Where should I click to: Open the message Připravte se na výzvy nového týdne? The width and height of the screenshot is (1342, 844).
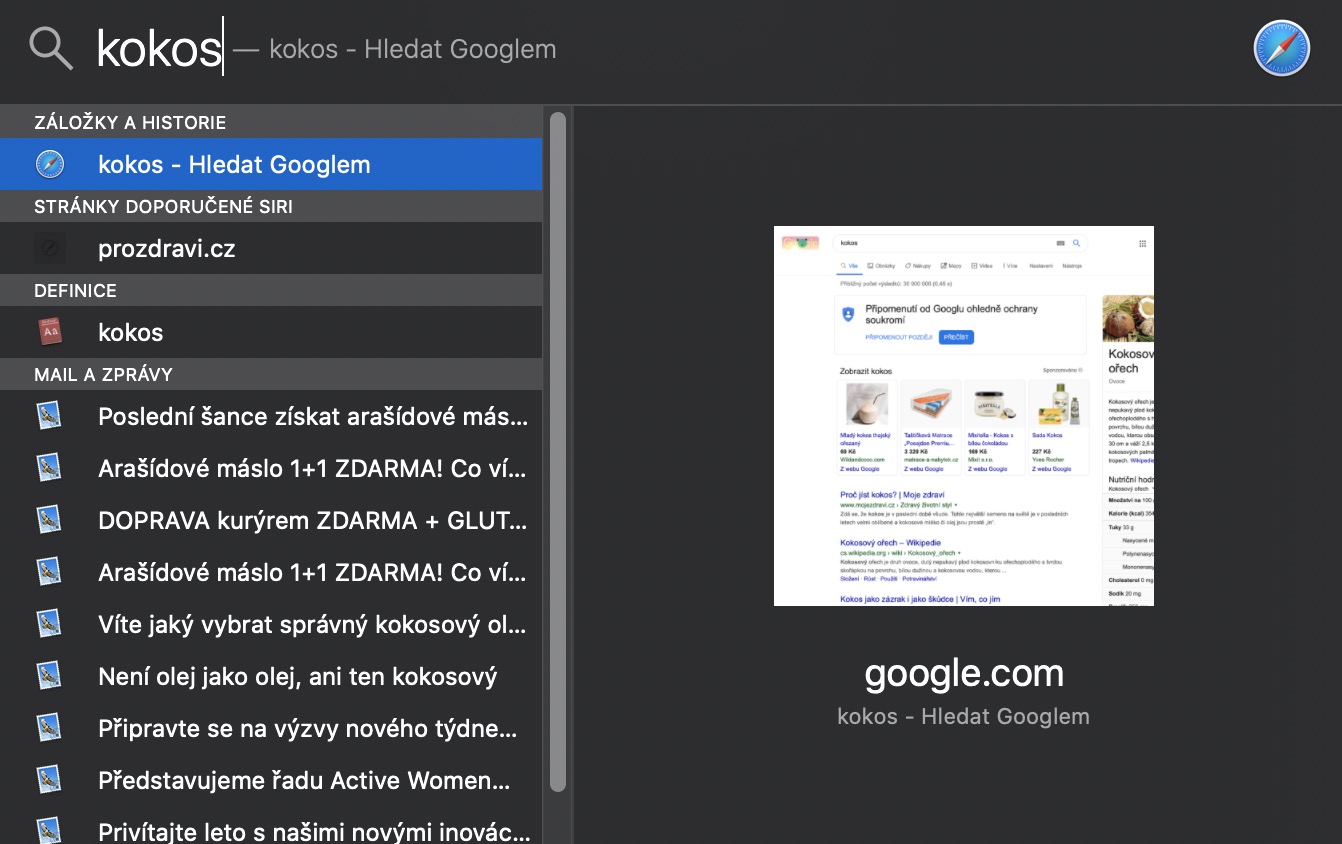coord(271,728)
